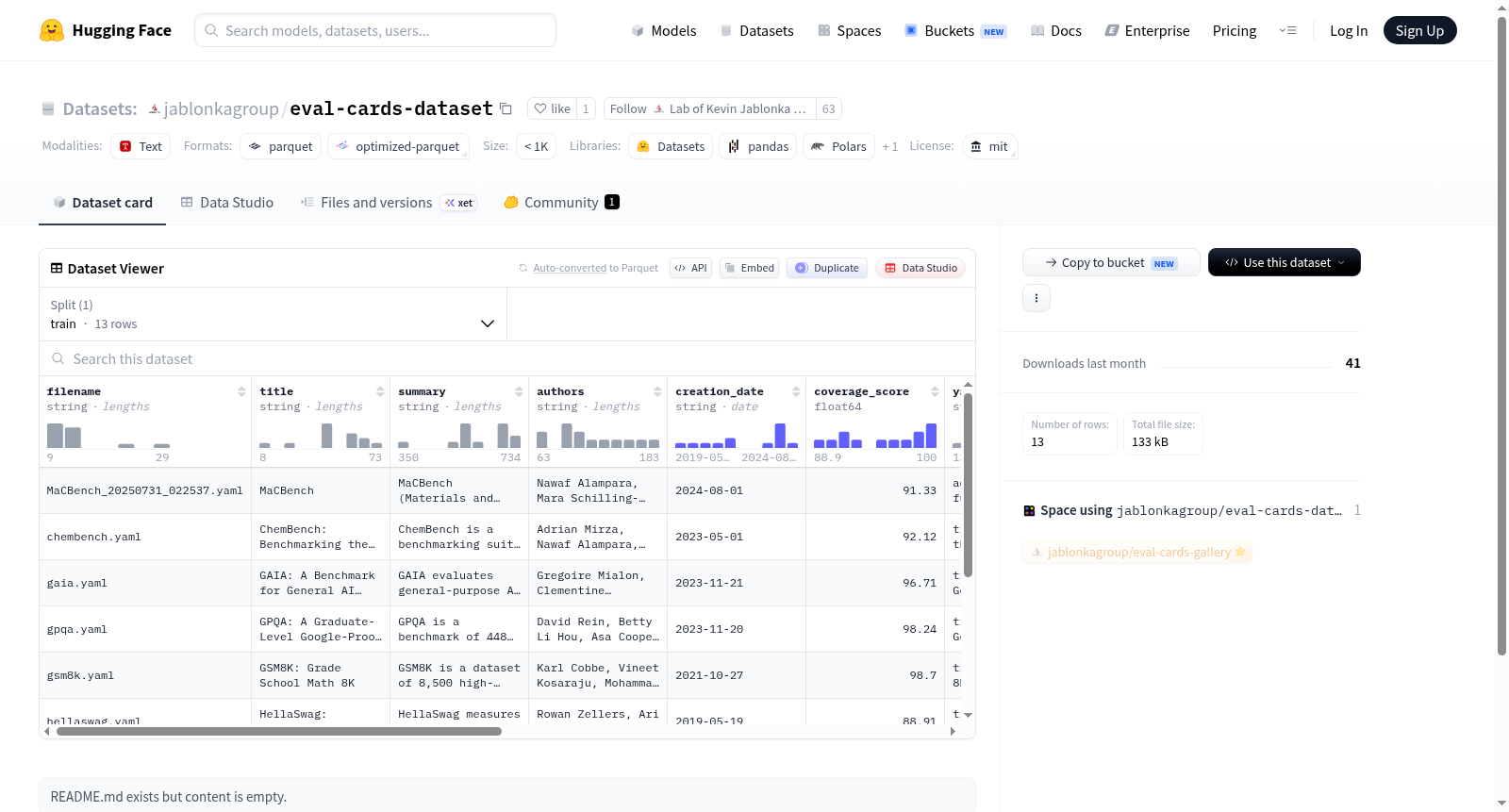Open Data Studio from the viewer toolbar

(x=920, y=268)
